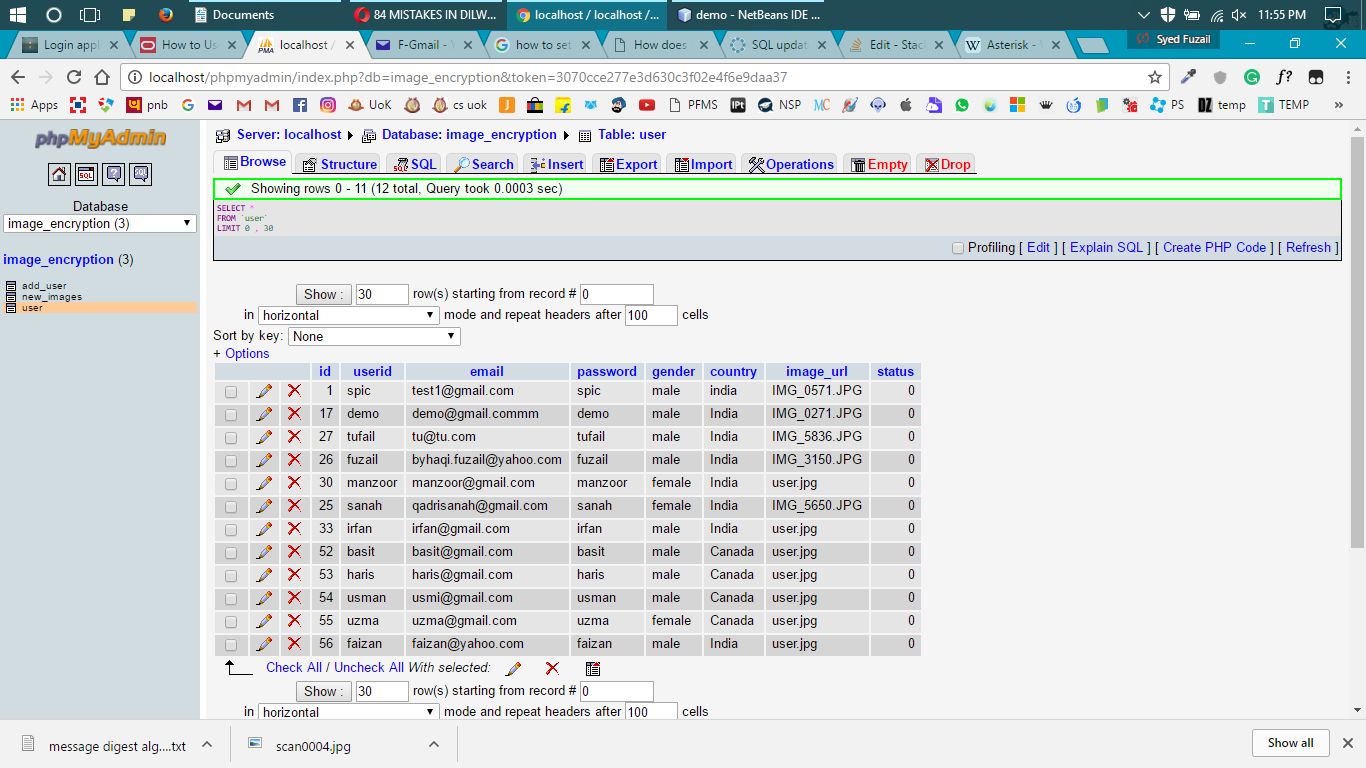Click the edit pencil icon for faizan row
Screen dimensions: 1366x768
[x=264, y=644]
